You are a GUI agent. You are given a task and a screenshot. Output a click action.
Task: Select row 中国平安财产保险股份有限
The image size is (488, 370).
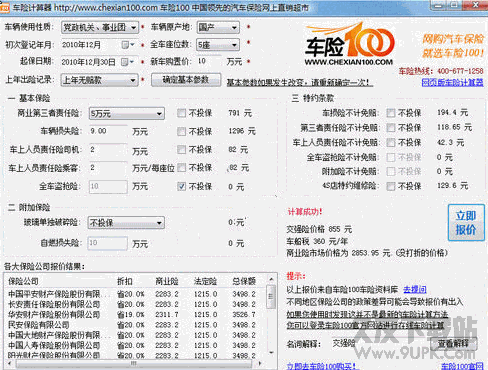[x=136, y=294]
